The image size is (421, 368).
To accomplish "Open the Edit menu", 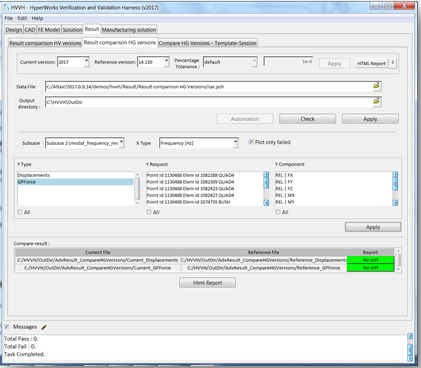I will tap(22, 18).
